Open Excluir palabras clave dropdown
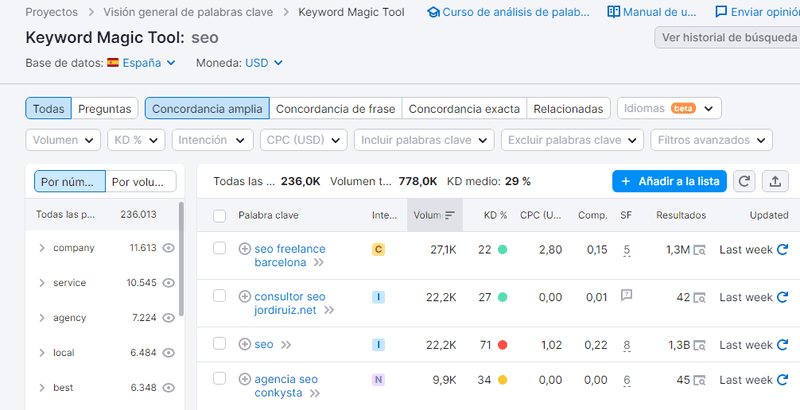The width and height of the screenshot is (800, 410). [x=572, y=140]
